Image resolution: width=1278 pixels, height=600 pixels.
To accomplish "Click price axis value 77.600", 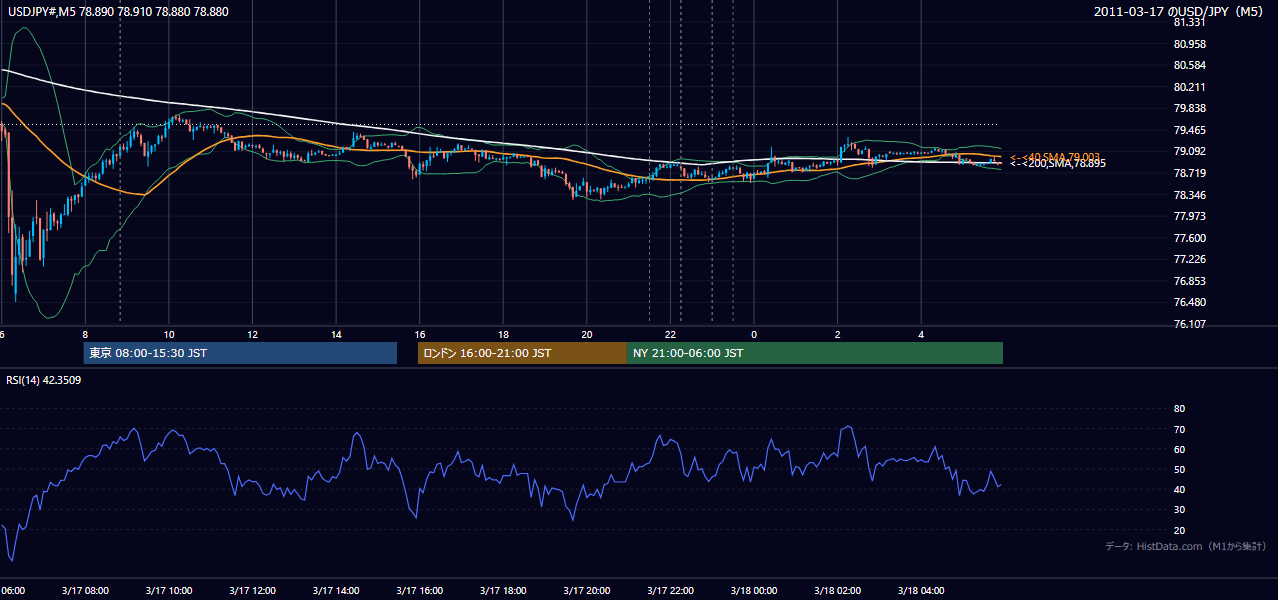I will pyautogui.click(x=1189, y=238).
